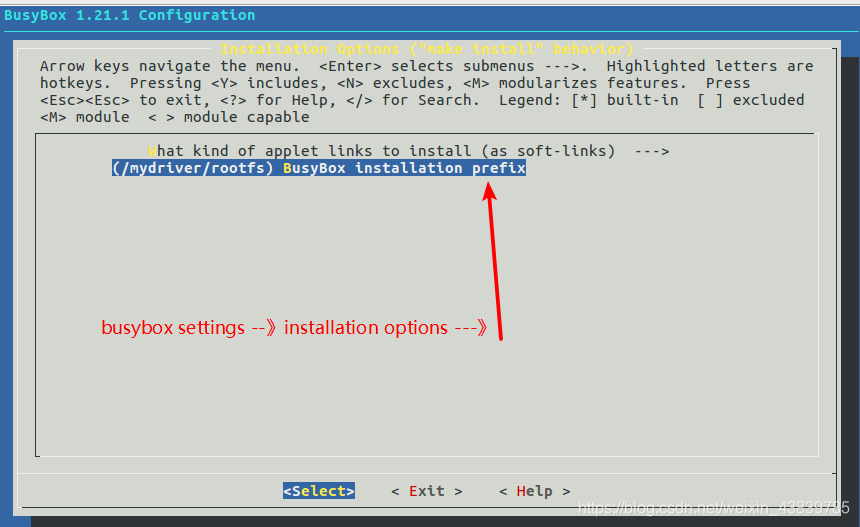860x527 pixels.
Task: Choose the Exit button
Action: point(427,491)
